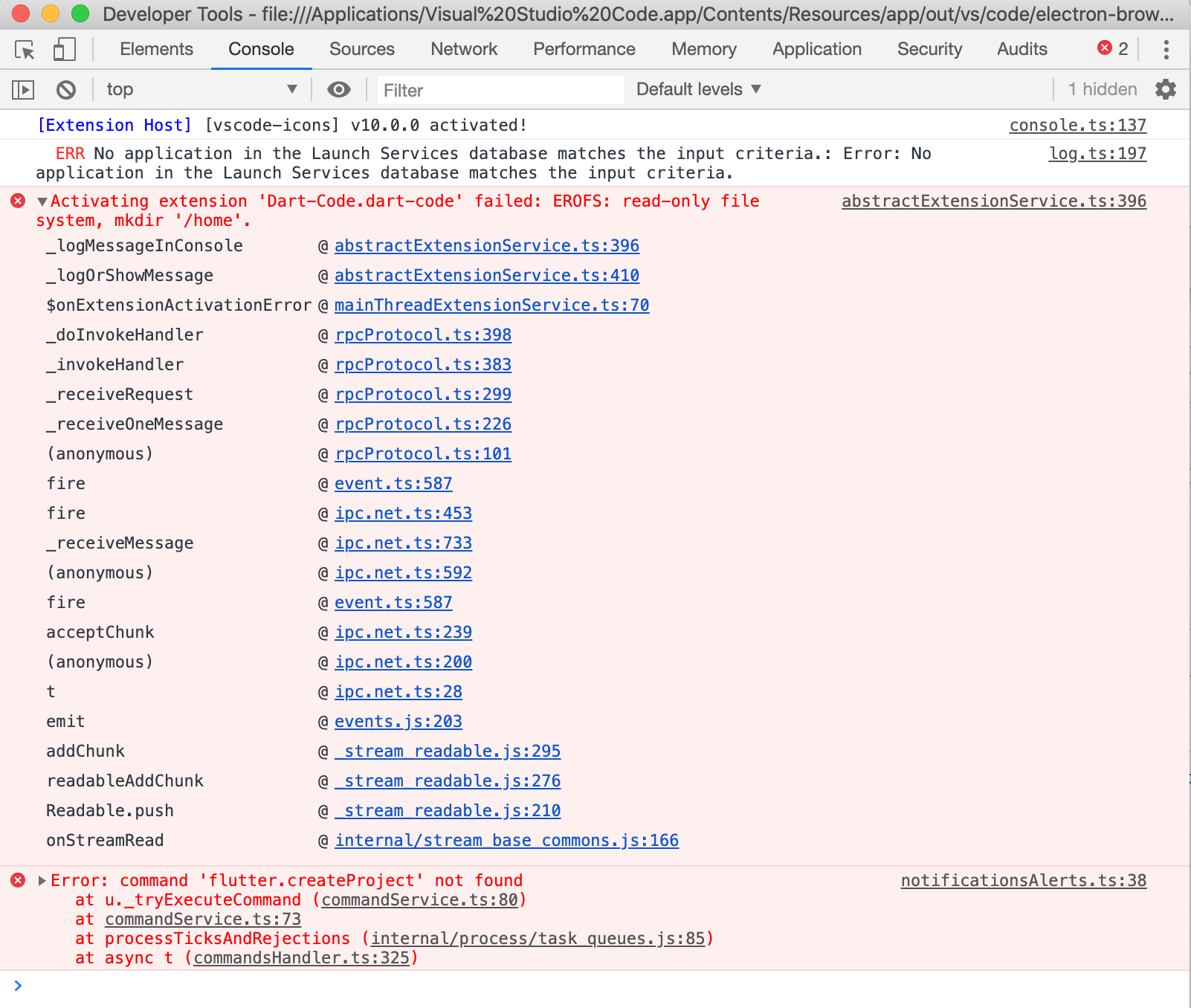Clear the console with the ban icon
Image resolution: width=1191 pixels, height=1008 pixels.
coord(66,90)
